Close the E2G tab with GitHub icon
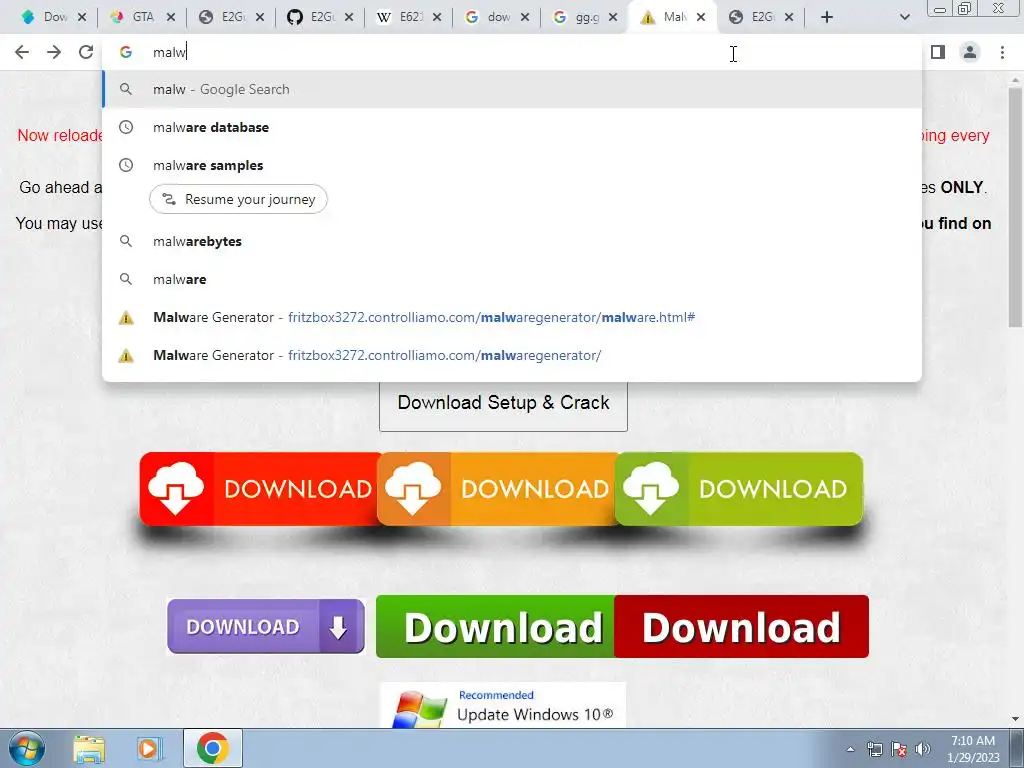The width and height of the screenshot is (1024, 768). coord(349,18)
